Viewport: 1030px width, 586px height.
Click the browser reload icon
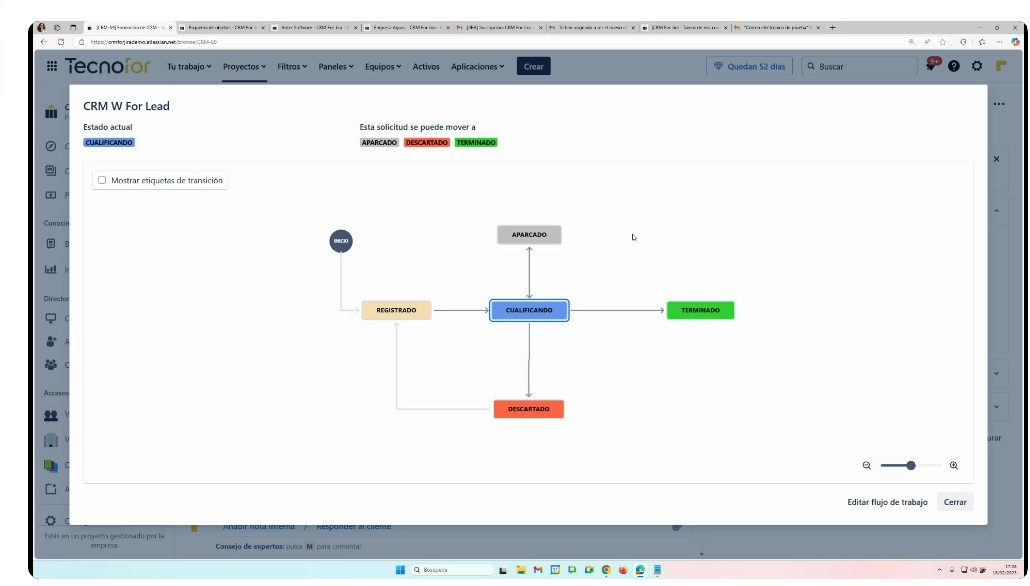point(61,41)
